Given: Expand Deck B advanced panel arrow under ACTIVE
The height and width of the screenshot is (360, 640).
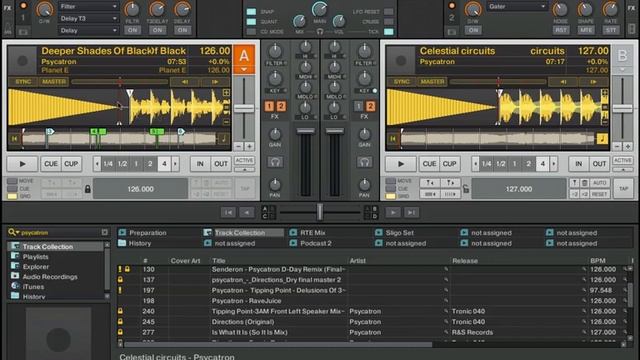Looking at the screenshot, I should point(623,169).
